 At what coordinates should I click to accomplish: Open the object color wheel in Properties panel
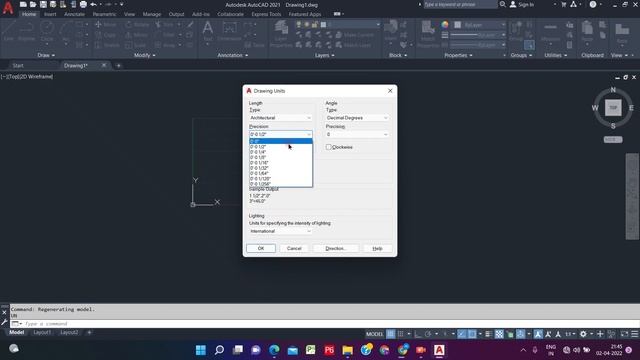coord(445,25)
